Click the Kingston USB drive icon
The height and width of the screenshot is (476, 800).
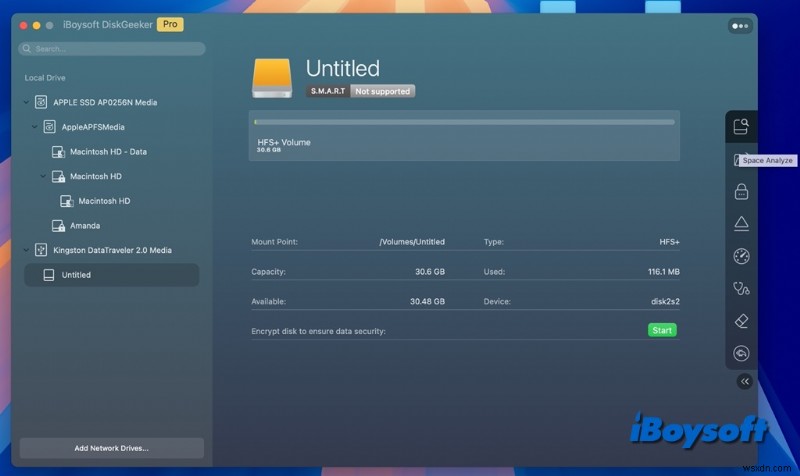pos(41,250)
